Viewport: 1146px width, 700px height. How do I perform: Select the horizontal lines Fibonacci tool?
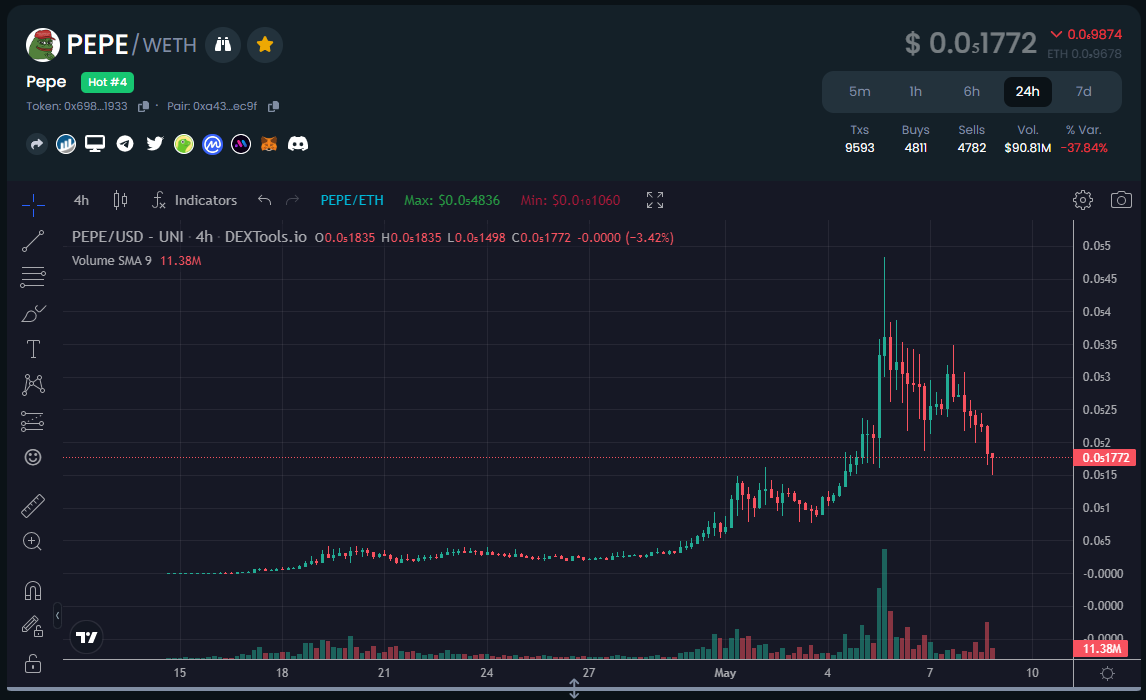tap(33, 277)
